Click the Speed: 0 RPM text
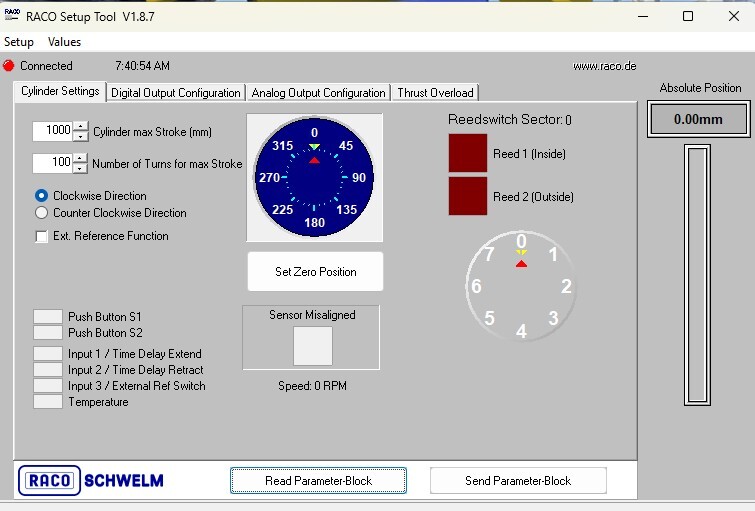The height and width of the screenshot is (511, 755). point(312,386)
